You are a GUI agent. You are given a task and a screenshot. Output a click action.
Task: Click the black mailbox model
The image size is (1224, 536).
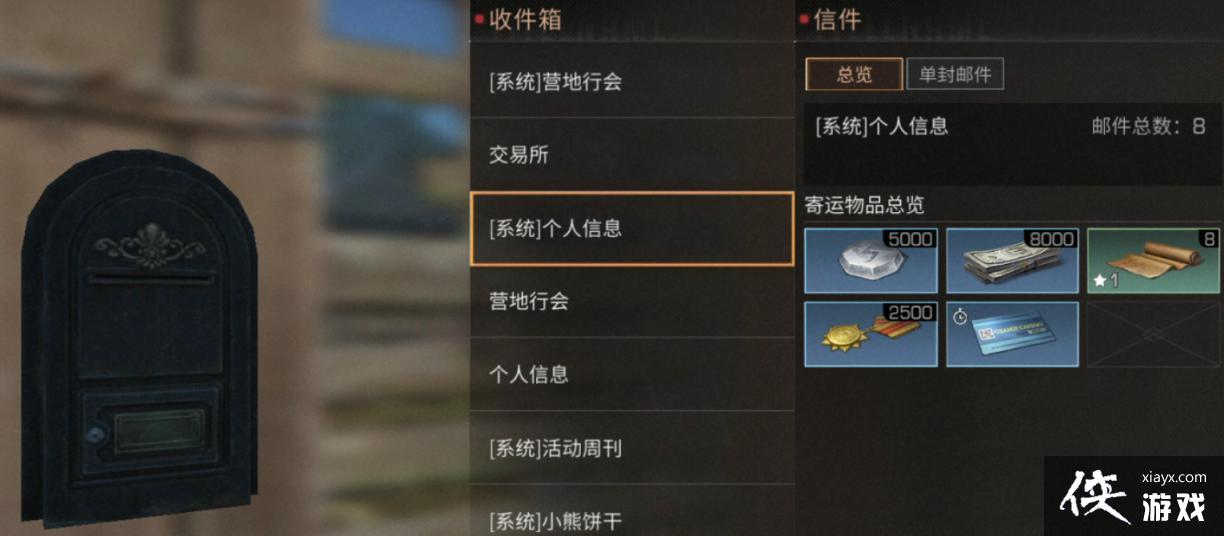pyautogui.click(x=139, y=338)
